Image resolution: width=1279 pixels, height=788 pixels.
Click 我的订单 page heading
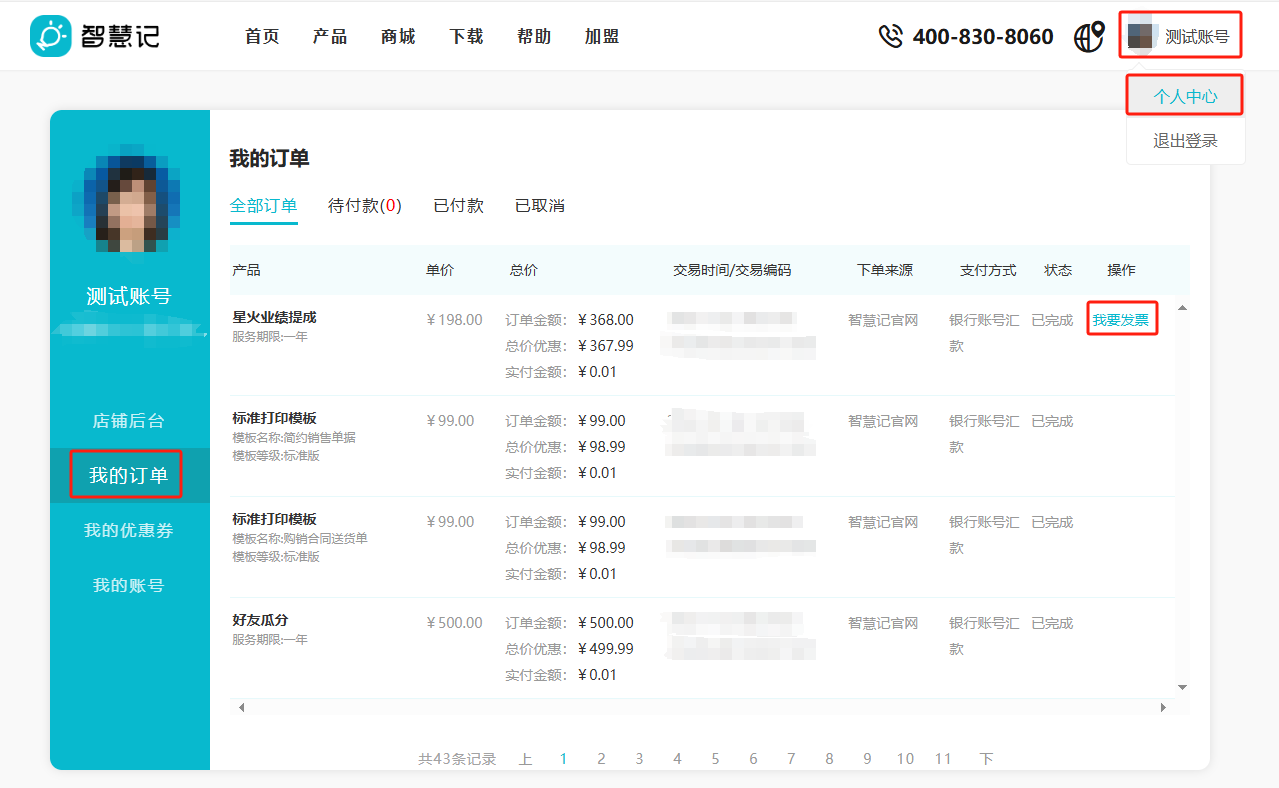(270, 158)
